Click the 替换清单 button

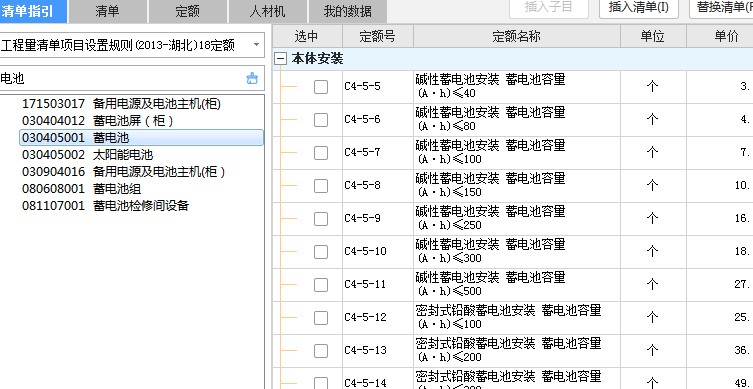[721, 8]
